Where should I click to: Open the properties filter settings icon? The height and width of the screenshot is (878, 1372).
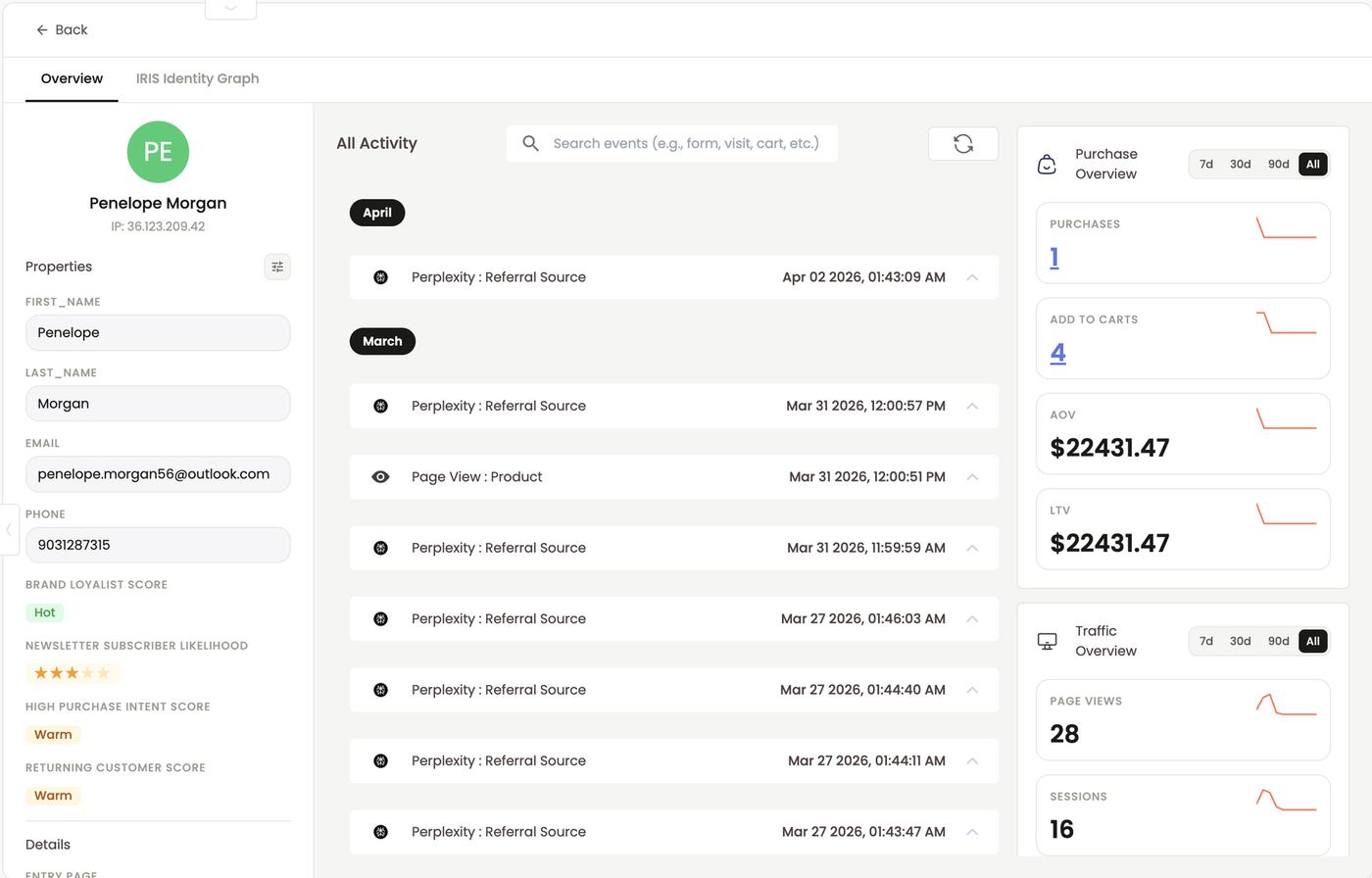click(277, 267)
